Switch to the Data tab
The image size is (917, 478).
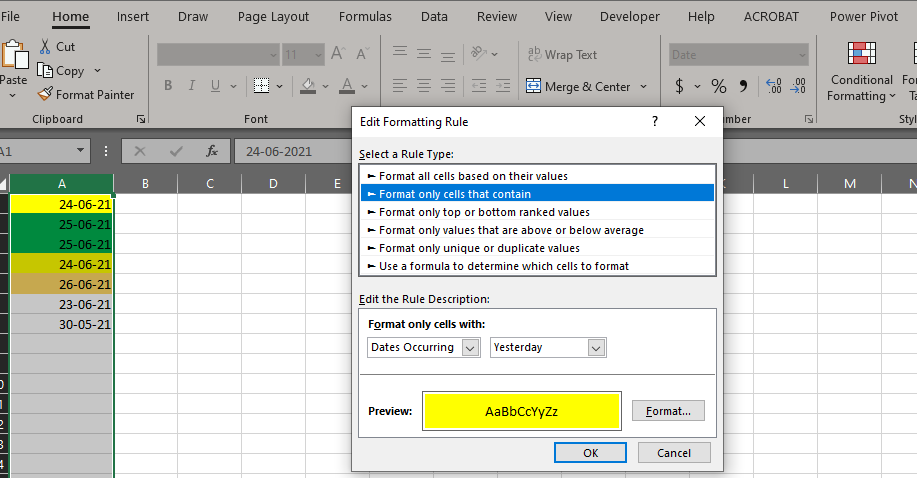[x=434, y=16]
